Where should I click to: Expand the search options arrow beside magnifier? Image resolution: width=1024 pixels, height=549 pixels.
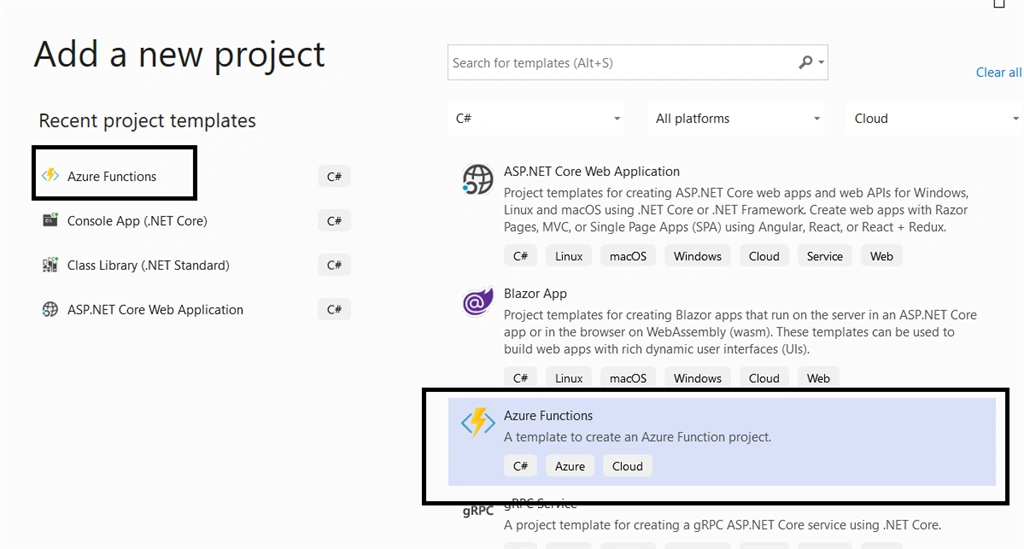point(822,63)
